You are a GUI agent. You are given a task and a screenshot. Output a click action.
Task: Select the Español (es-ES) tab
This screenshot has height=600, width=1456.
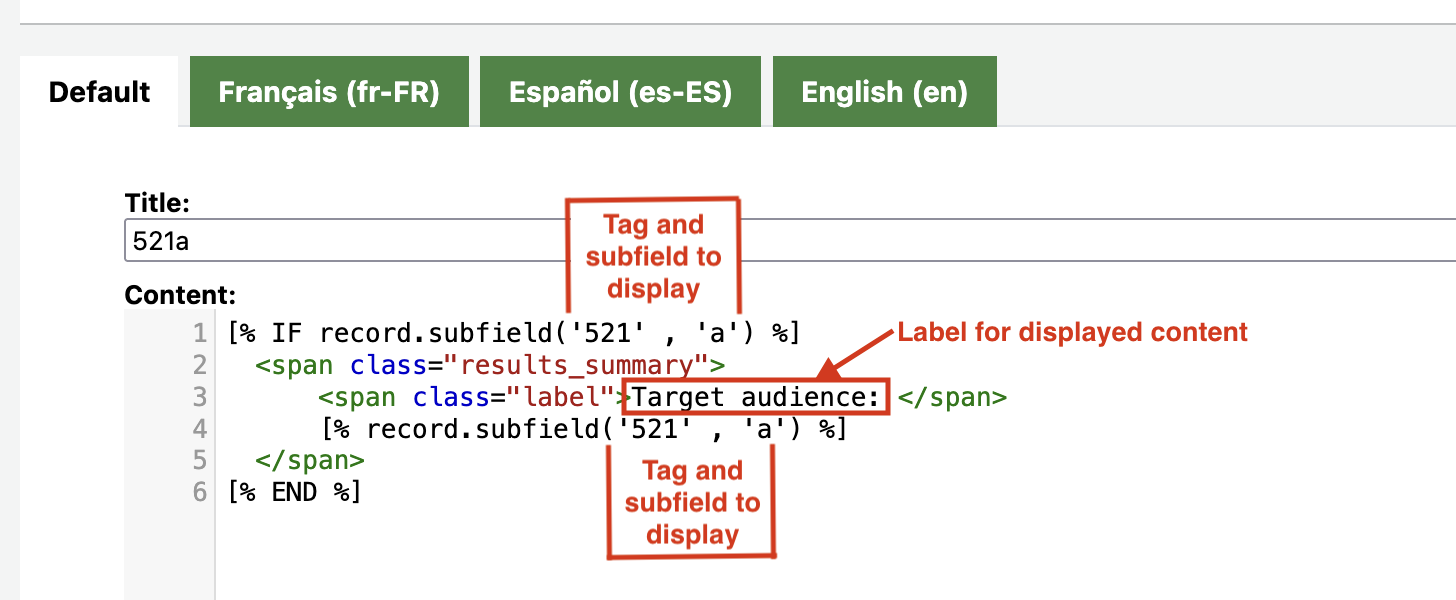tap(620, 92)
